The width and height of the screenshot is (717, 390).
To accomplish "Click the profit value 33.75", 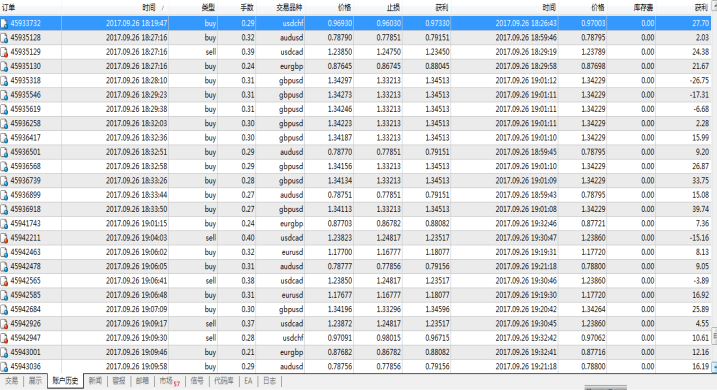I will coord(701,181).
